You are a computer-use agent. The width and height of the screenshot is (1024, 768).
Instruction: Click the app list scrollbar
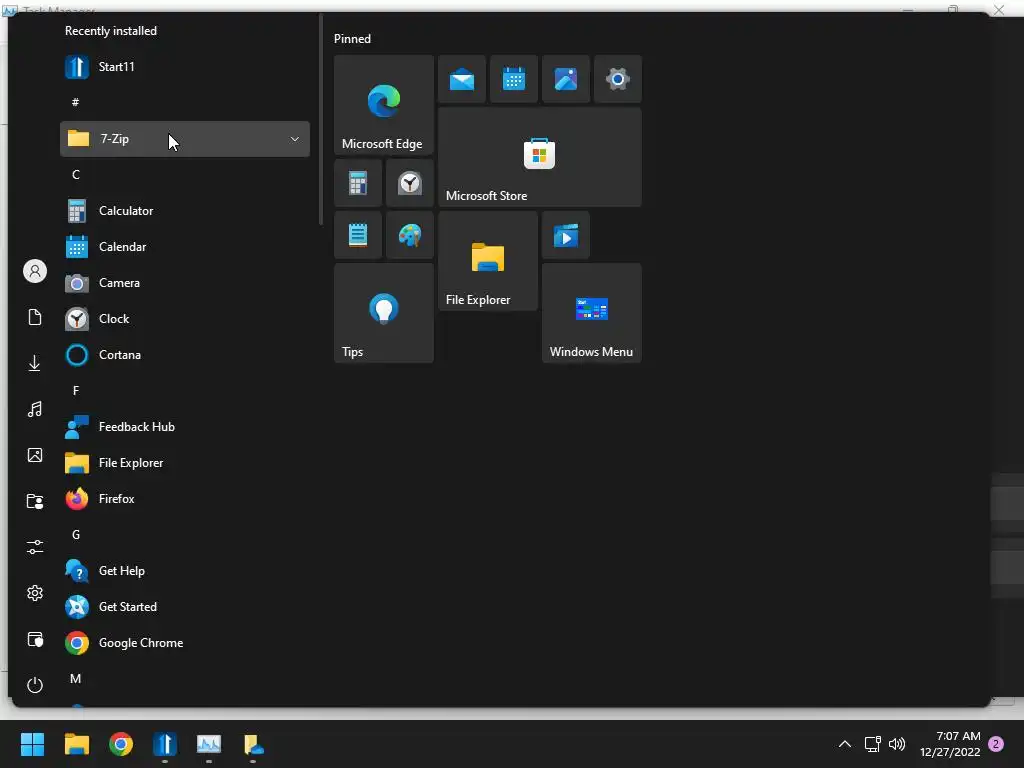[321, 121]
